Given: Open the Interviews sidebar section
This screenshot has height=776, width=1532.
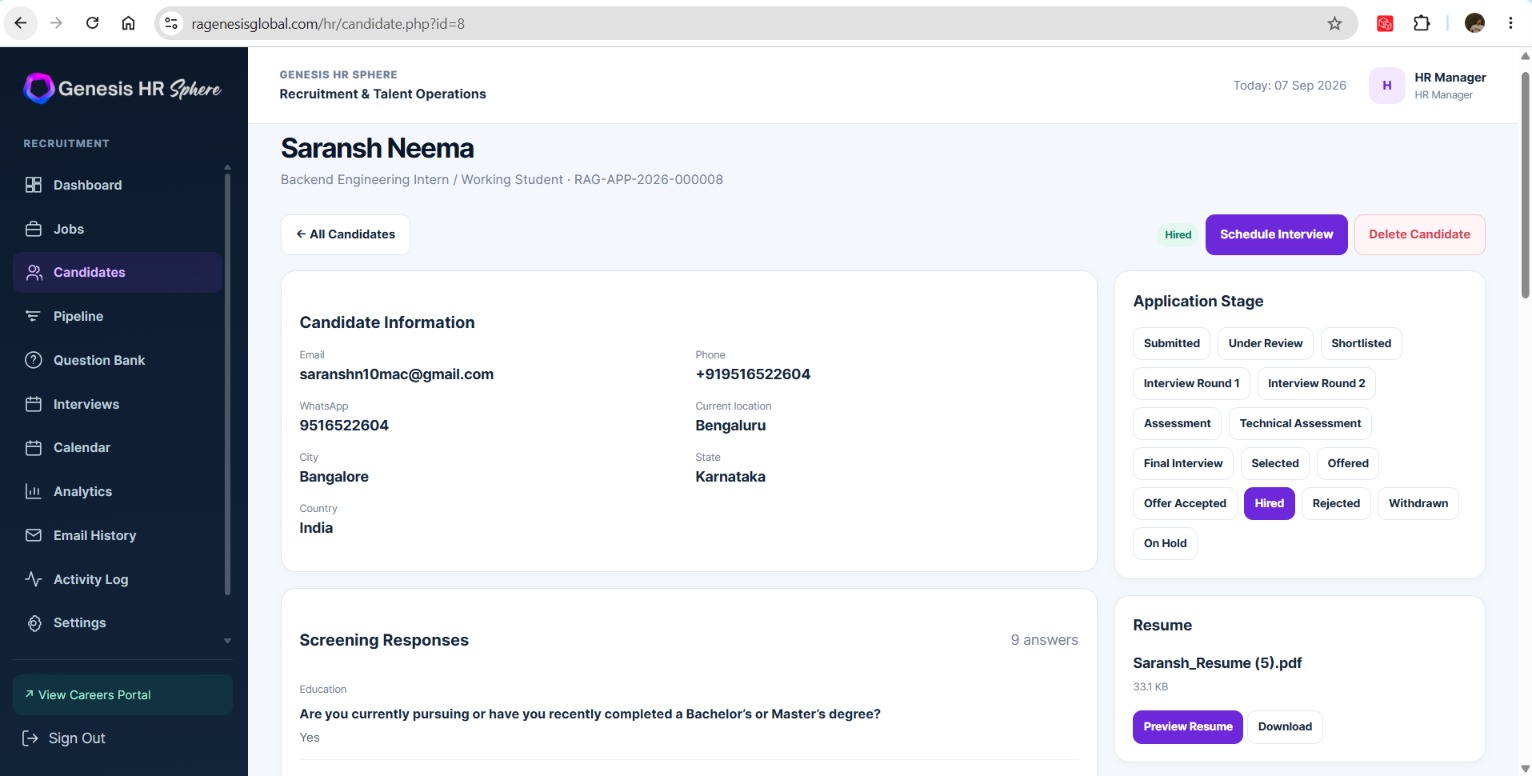Looking at the screenshot, I should tap(118, 404).
